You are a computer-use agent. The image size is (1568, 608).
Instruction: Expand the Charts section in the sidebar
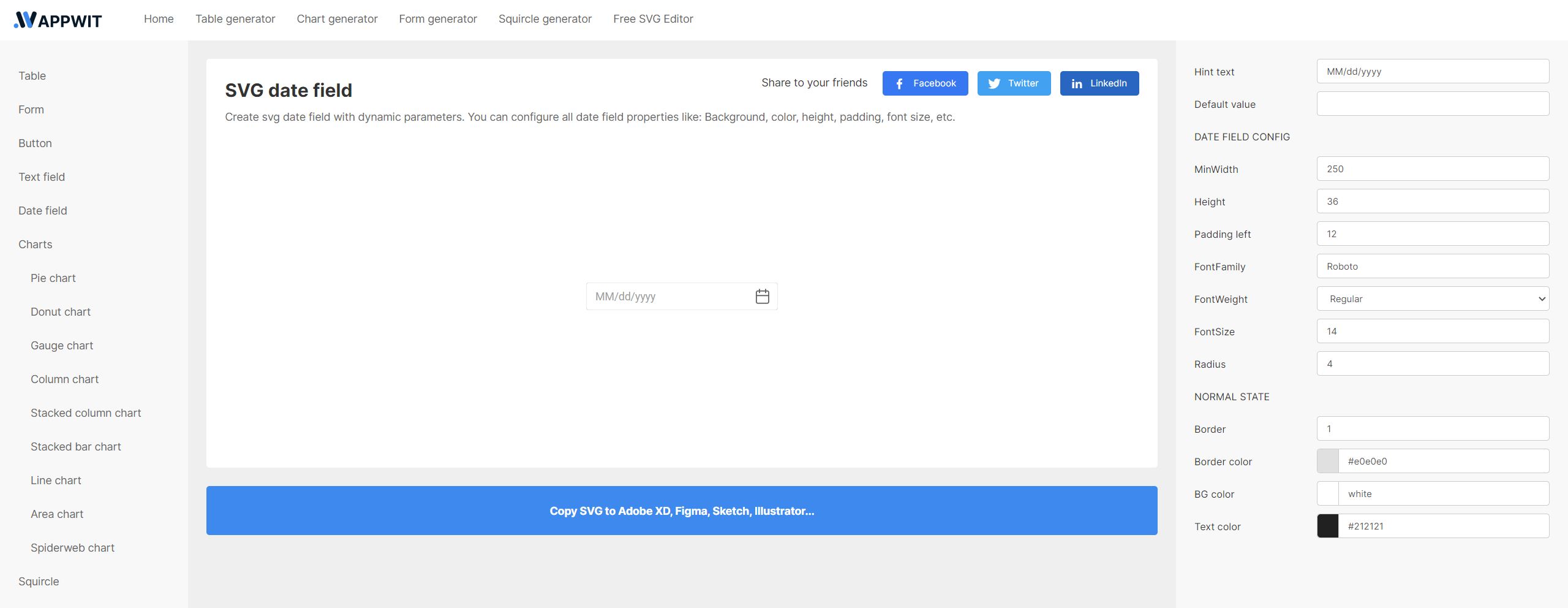coord(35,244)
